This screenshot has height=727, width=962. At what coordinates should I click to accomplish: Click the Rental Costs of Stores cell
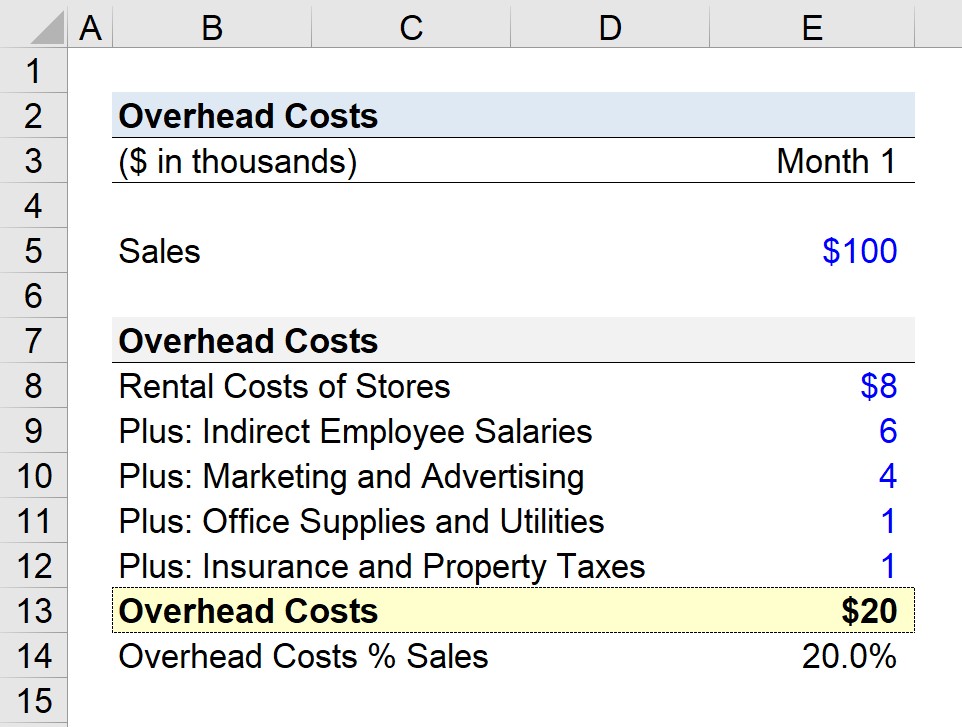pos(211,386)
